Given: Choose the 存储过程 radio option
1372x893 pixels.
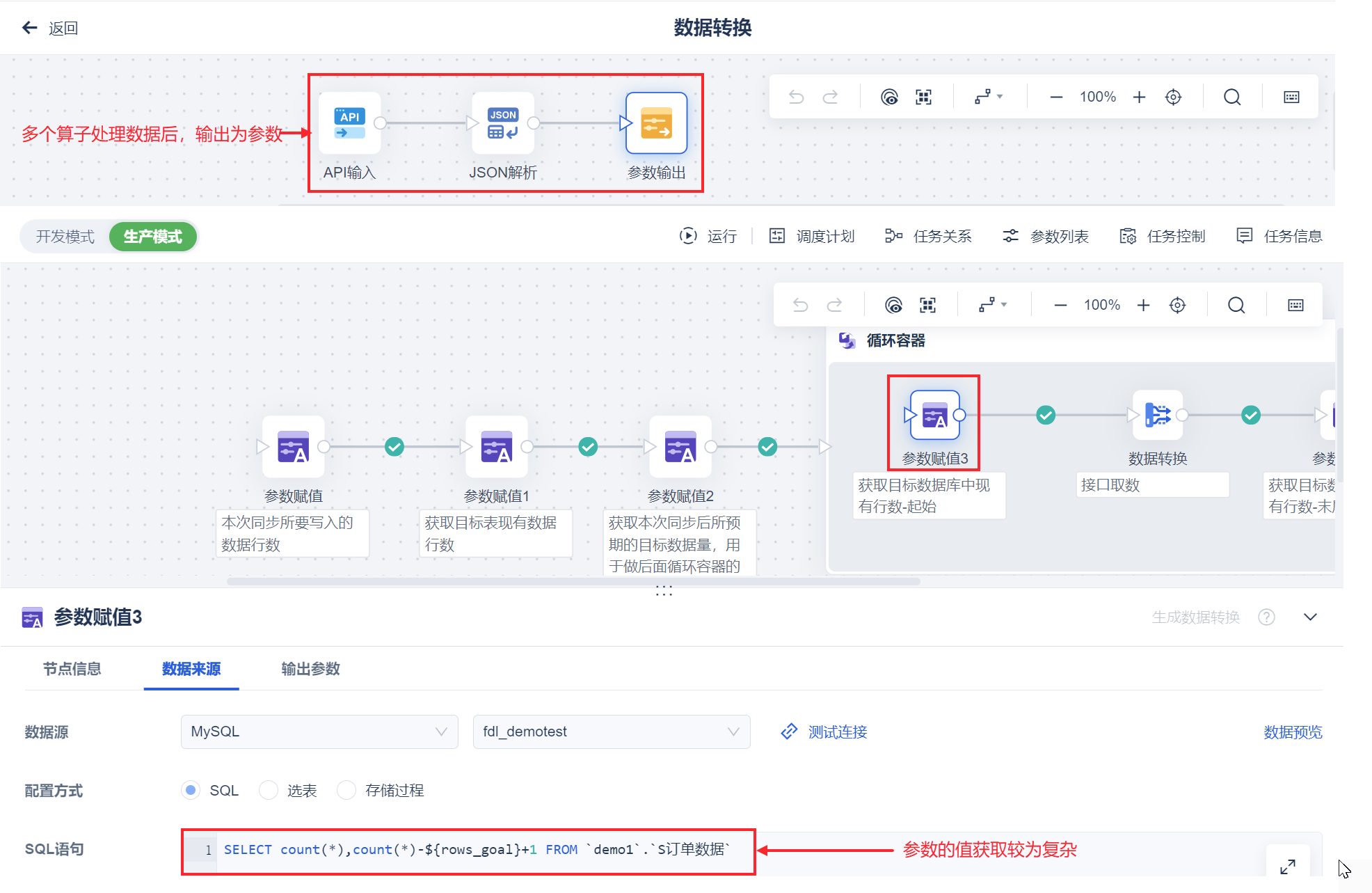Looking at the screenshot, I should pyautogui.click(x=346, y=790).
